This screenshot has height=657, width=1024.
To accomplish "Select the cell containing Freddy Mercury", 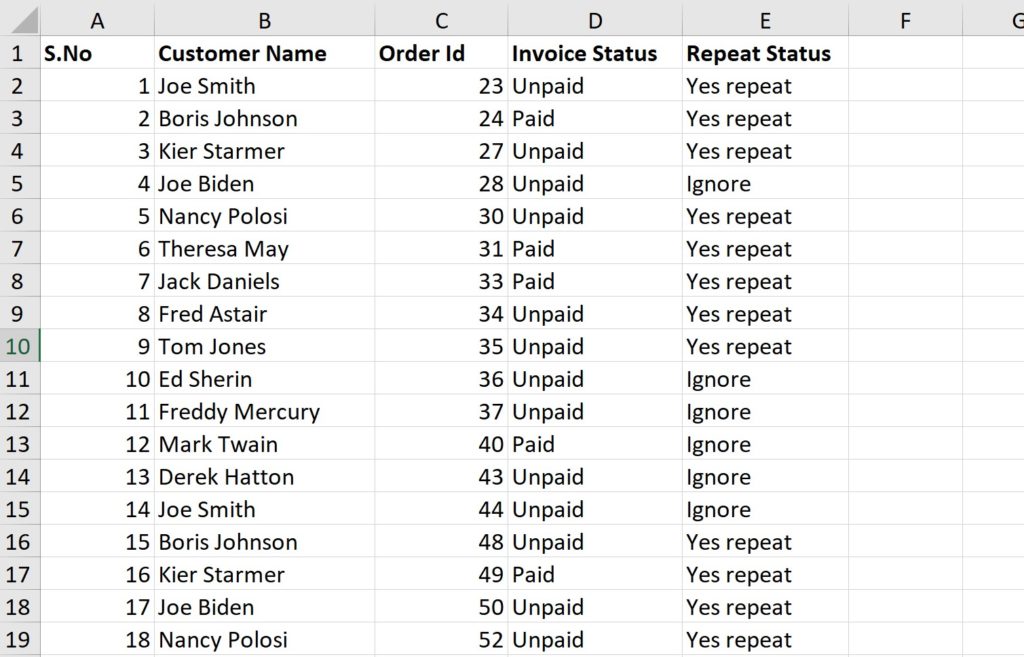I will pos(264,411).
